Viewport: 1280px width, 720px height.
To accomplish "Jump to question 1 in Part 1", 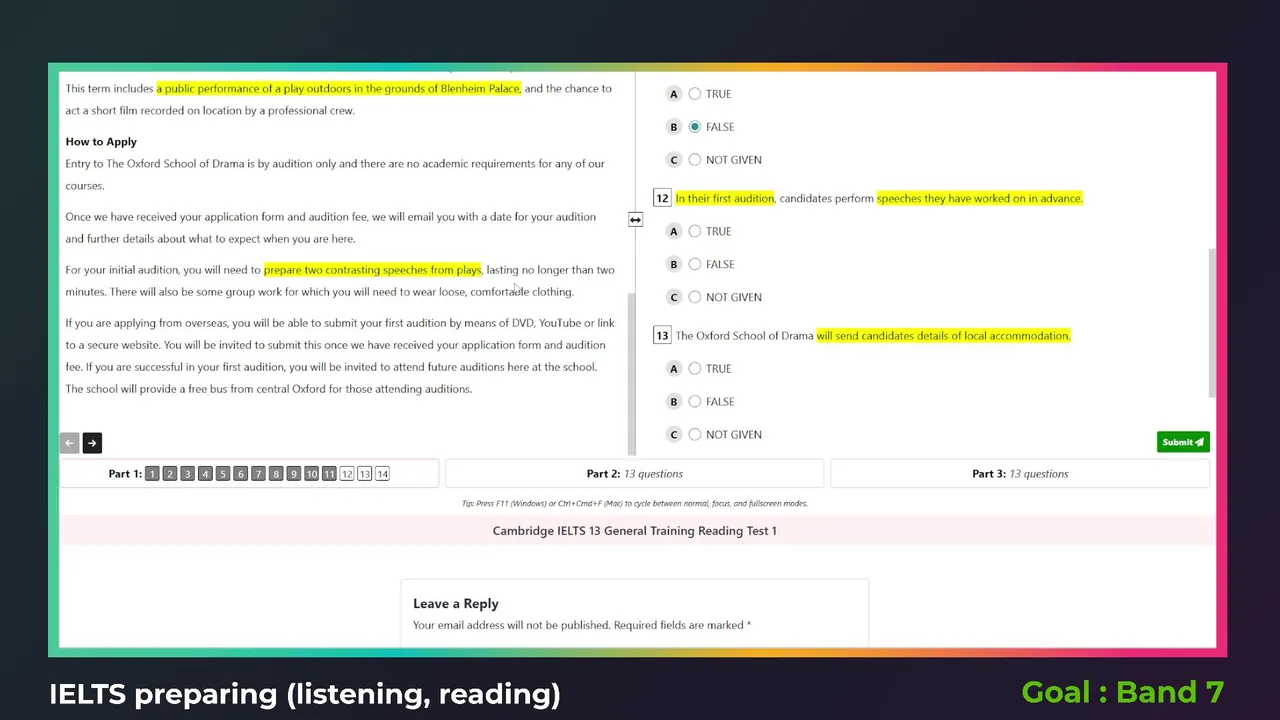I will tap(152, 474).
